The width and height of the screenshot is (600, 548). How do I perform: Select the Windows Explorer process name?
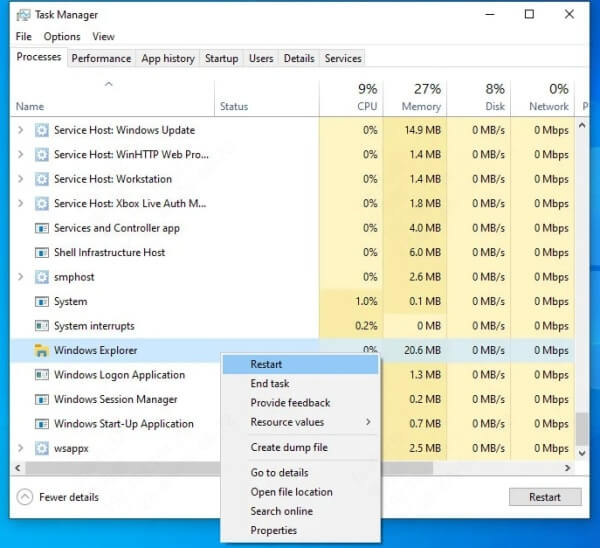[x=96, y=351]
